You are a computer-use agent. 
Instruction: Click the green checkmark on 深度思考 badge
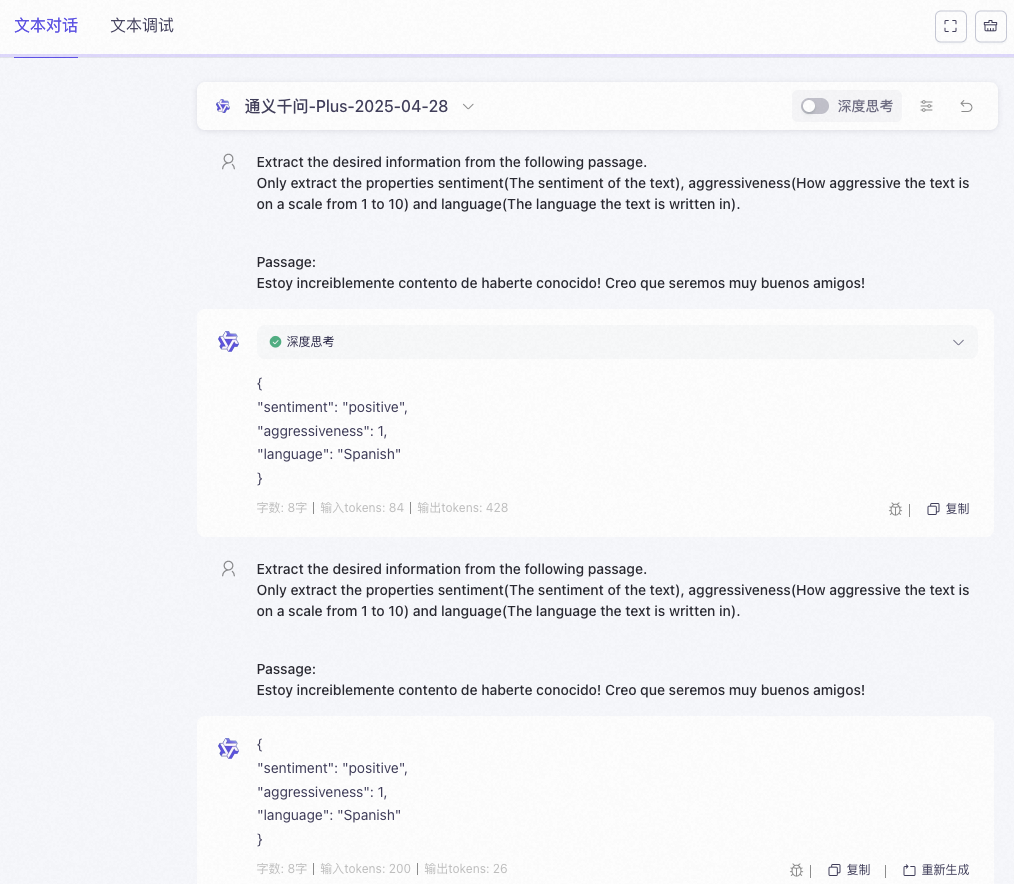[x=275, y=342]
